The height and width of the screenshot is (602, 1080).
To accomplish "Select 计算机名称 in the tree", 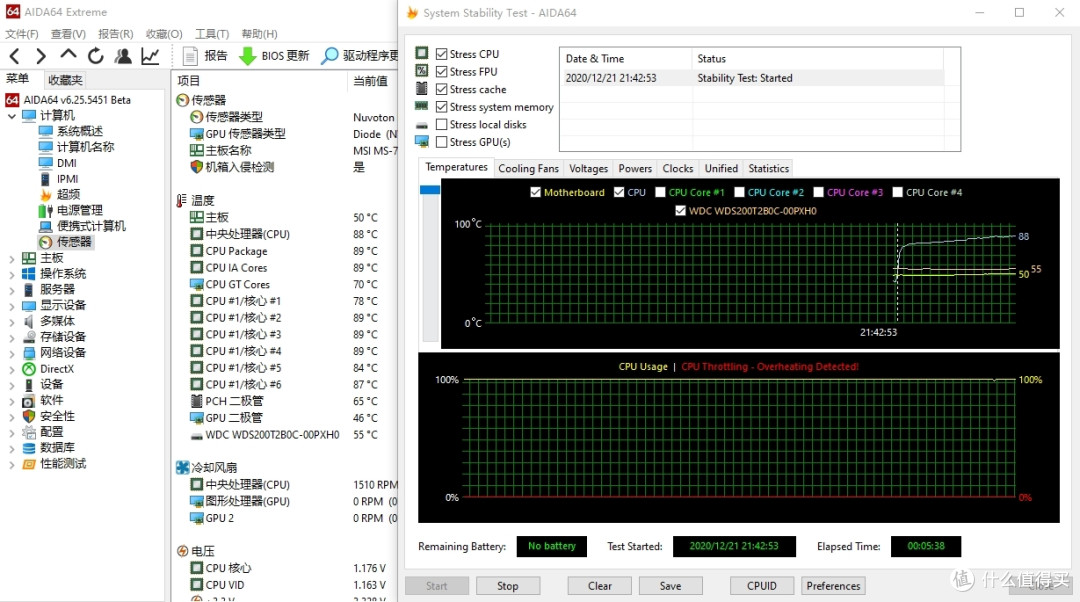I will (x=85, y=147).
